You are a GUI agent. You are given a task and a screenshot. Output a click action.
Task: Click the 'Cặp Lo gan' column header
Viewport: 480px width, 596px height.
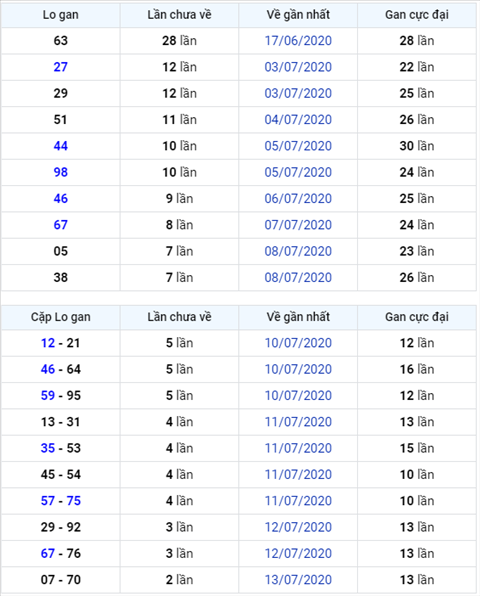click(x=60, y=317)
